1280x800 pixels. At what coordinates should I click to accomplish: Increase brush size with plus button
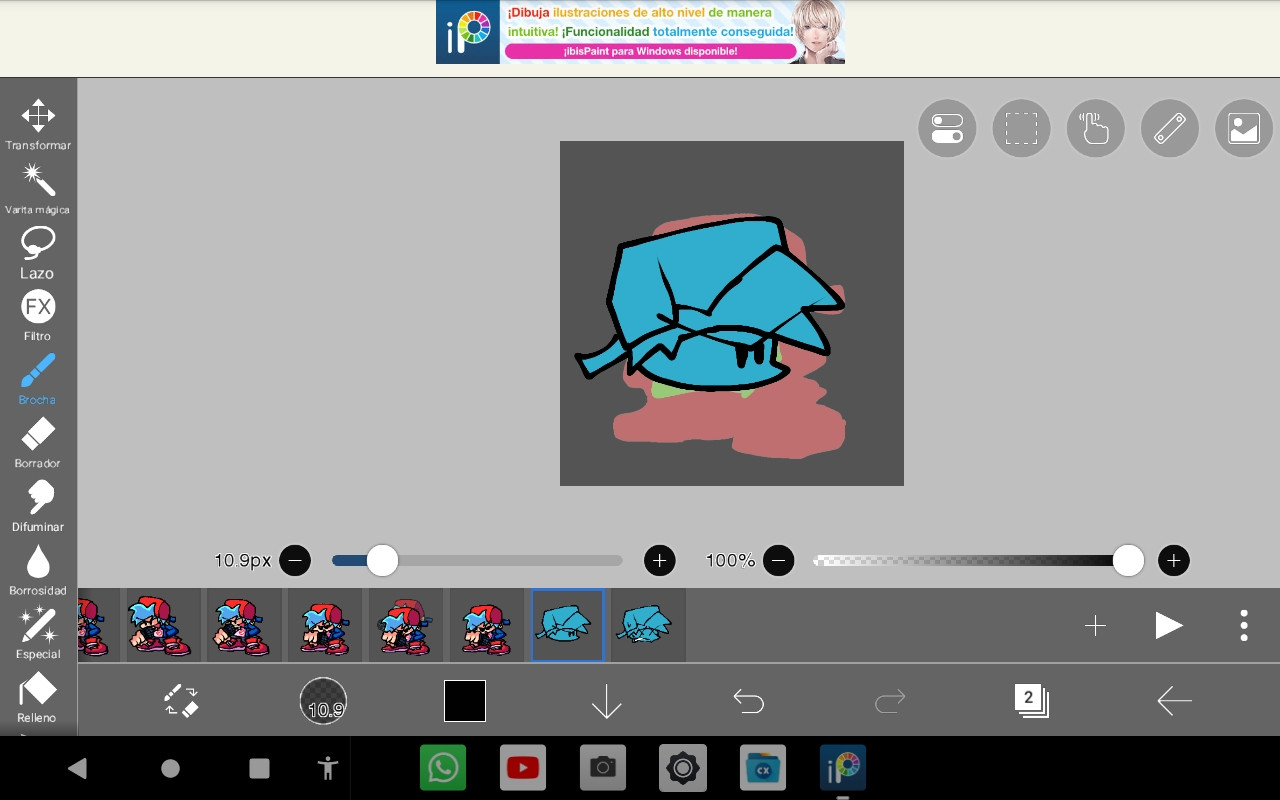tap(659, 560)
